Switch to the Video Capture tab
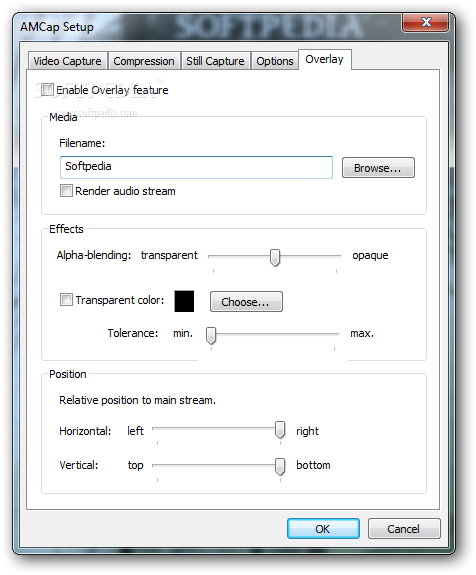The height and width of the screenshot is (575, 476). pos(67,61)
